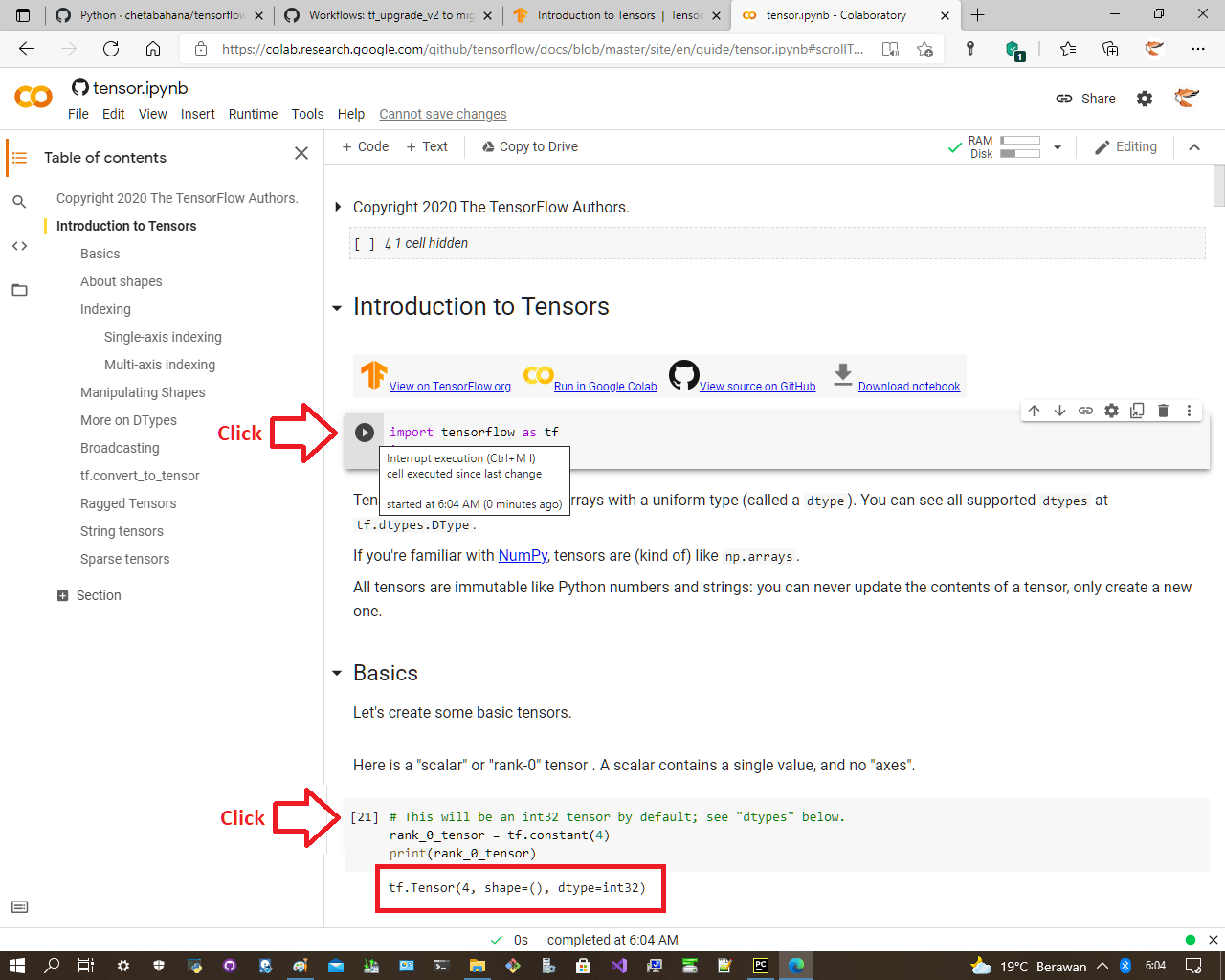Screen dimensions: 1225x980
Task: Open browser Collections icon
Action: click(1110, 49)
